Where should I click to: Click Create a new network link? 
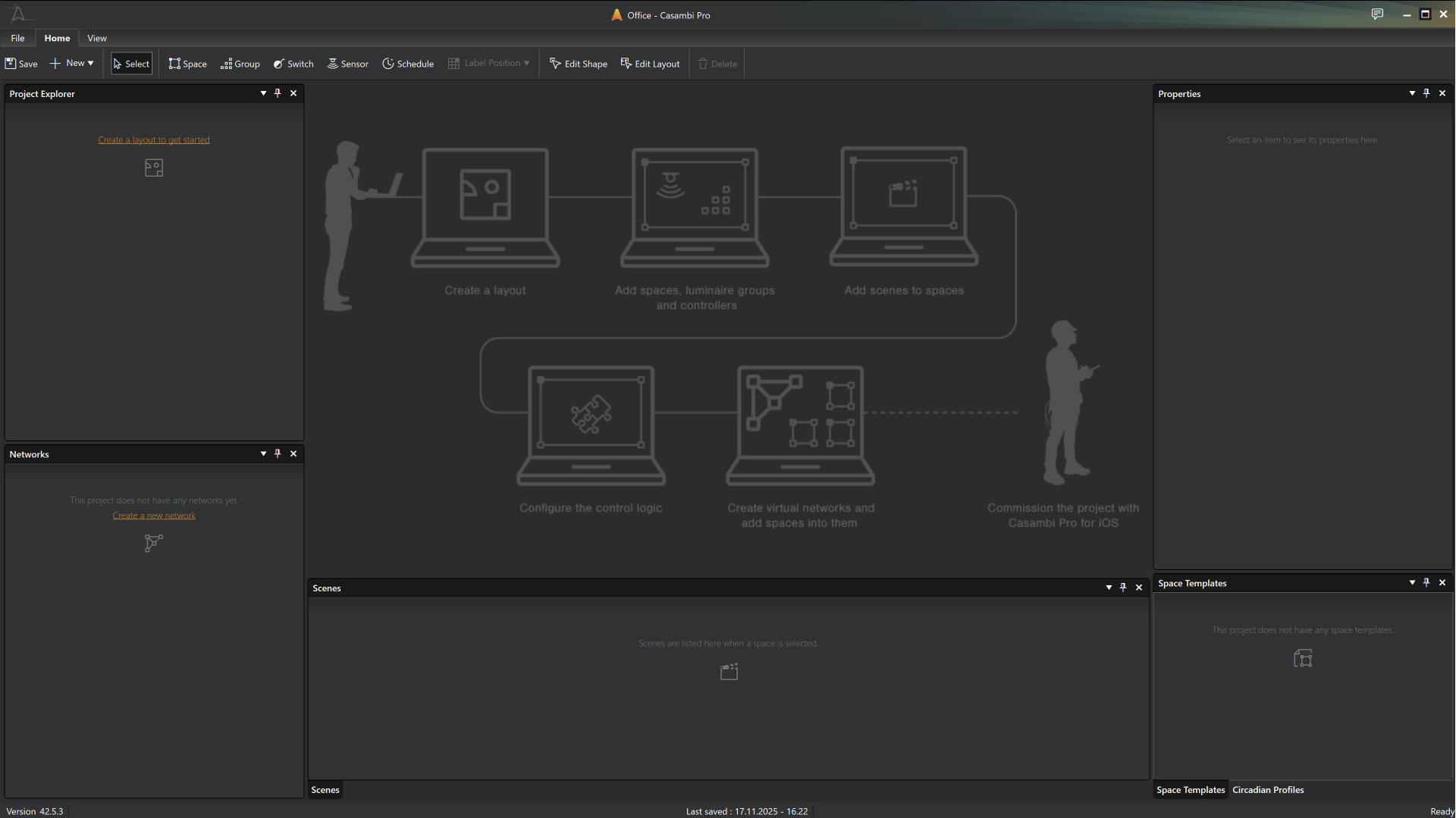[x=153, y=515]
